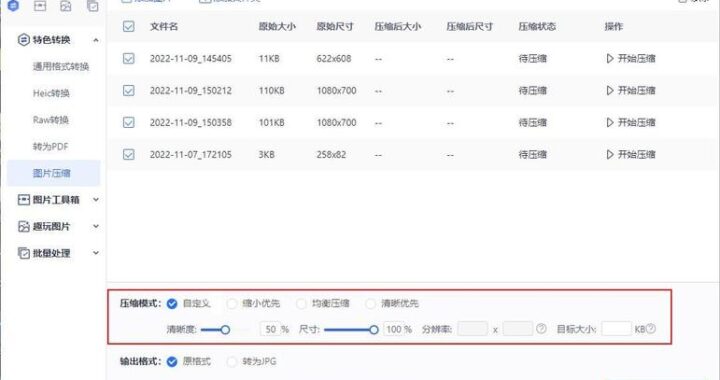Toggle the select-all checkbox in table header
The width and height of the screenshot is (720, 380).
pyautogui.click(x=129, y=26)
